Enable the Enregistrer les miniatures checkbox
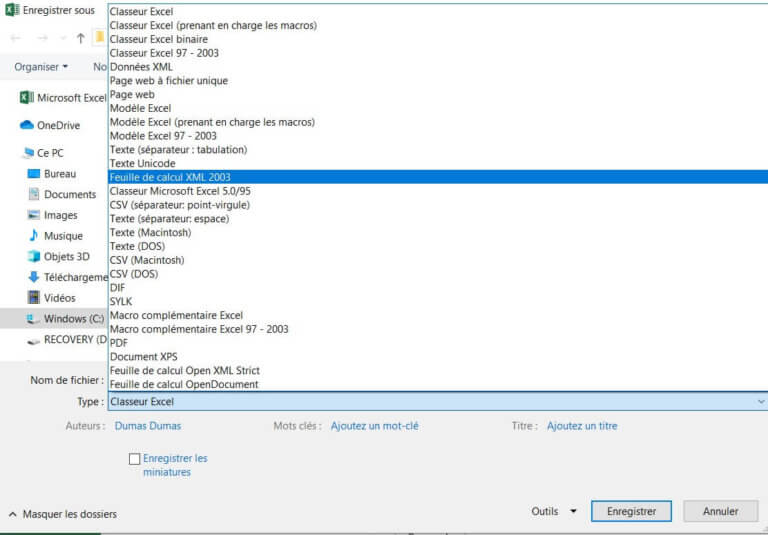Image resolution: width=768 pixels, height=535 pixels. (x=134, y=459)
